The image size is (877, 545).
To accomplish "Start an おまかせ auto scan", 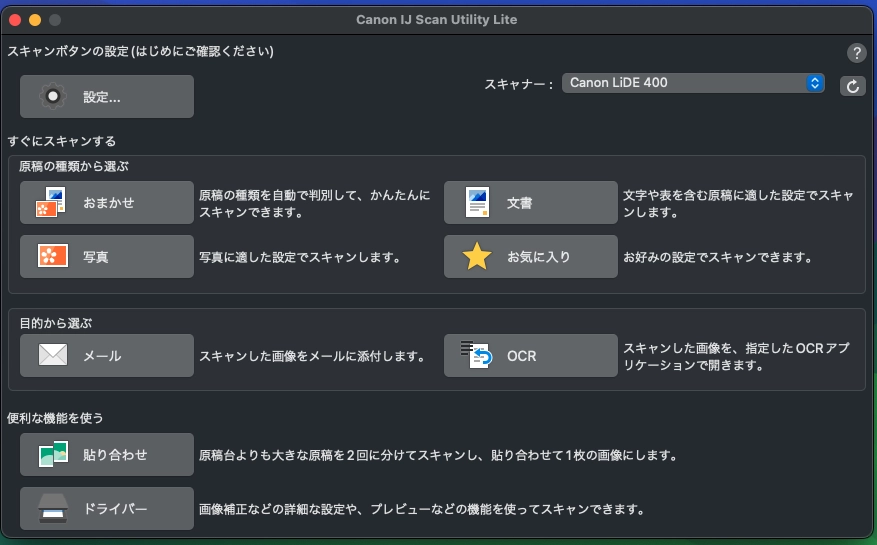I will 107,203.
